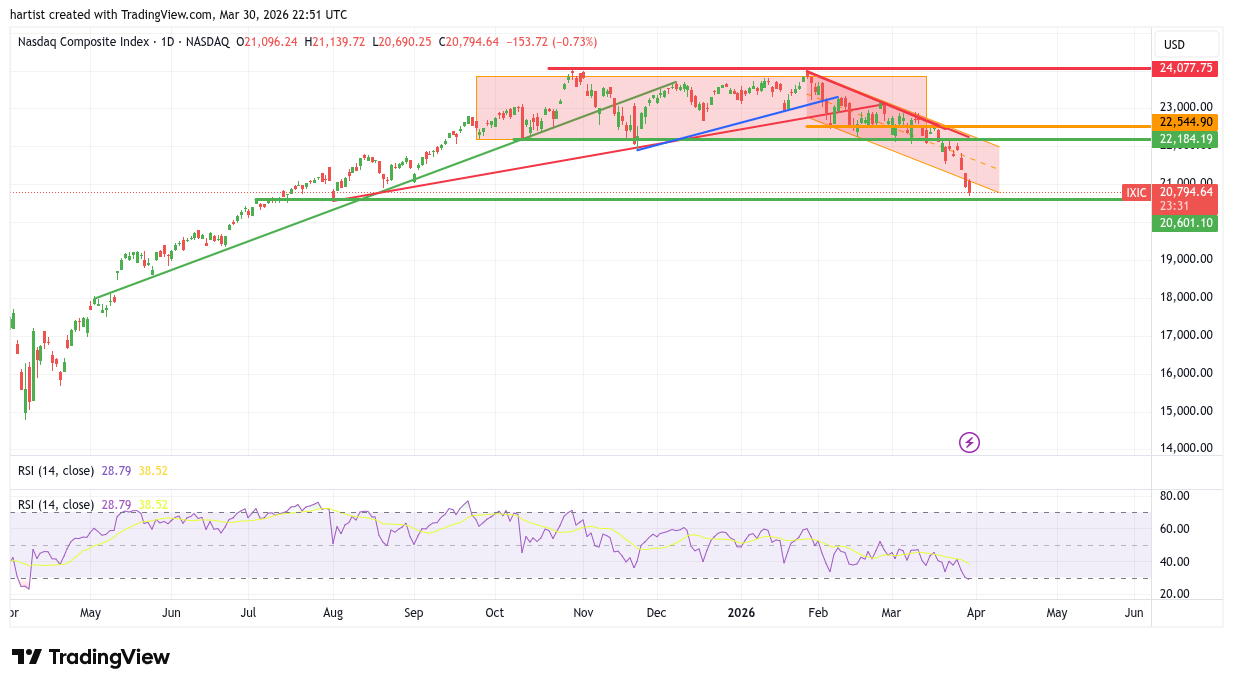The height and width of the screenshot is (687, 1233).
Task: Click the 19,000.00 price axis level
Action: [x=1185, y=259]
